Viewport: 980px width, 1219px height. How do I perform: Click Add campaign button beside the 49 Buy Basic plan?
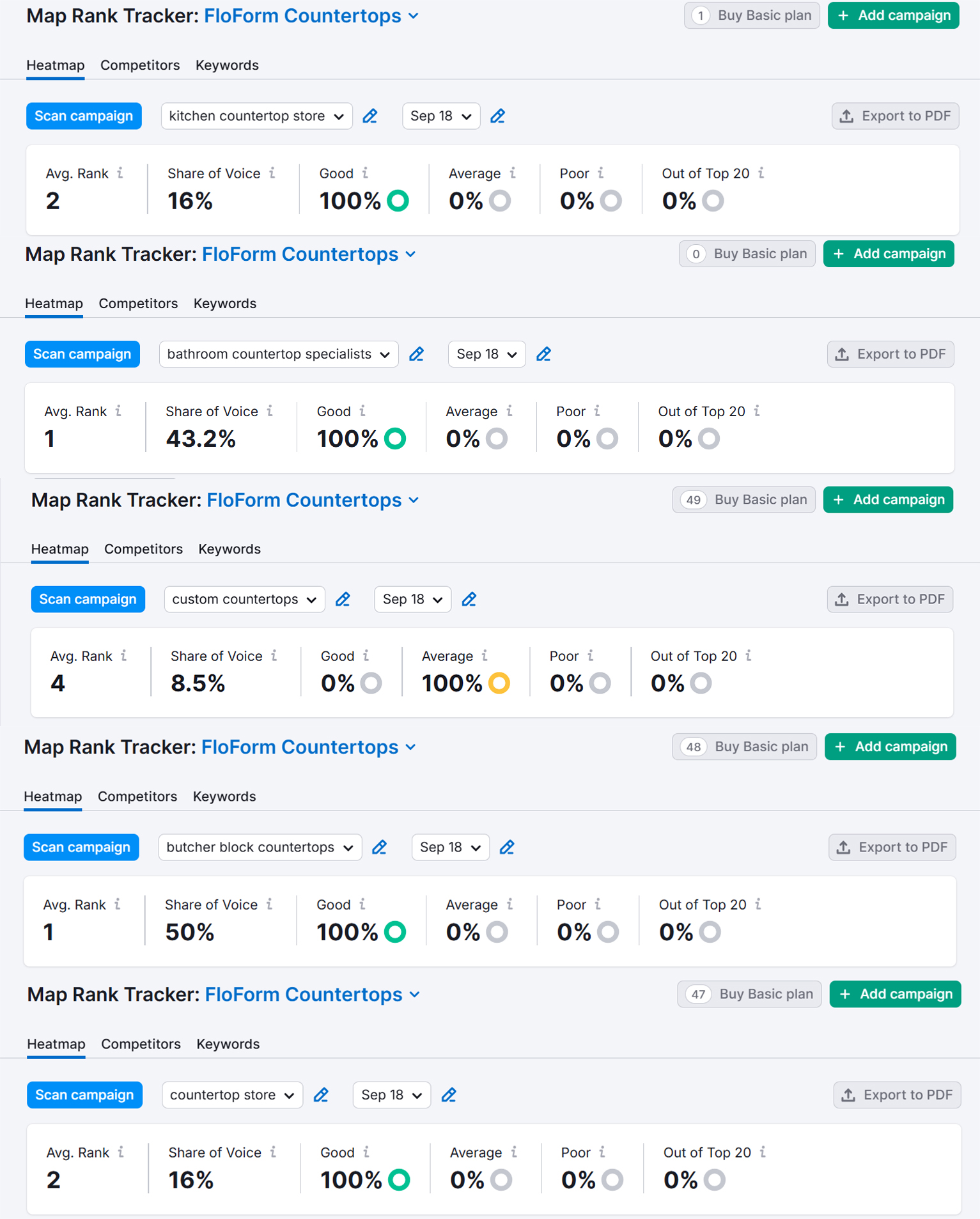point(888,500)
